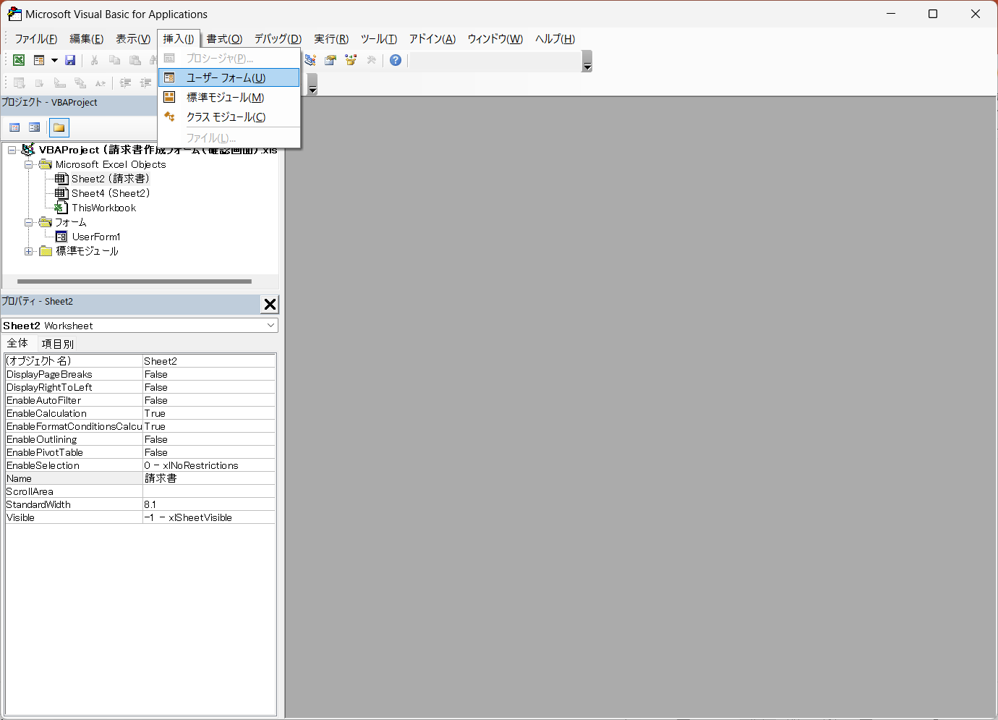Image resolution: width=998 pixels, height=720 pixels.
Task: Toggle Folders view in Project panel
Action: (x=59, y=128)
